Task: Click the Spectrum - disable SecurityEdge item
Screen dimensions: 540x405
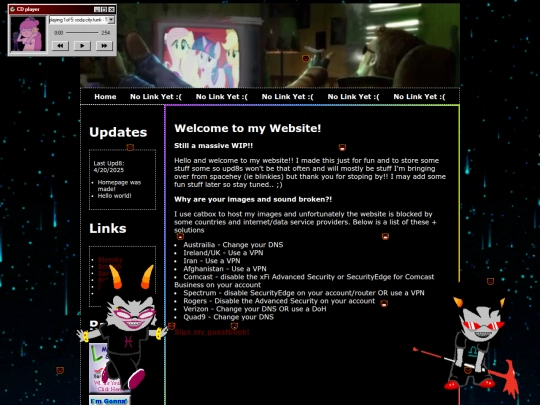Action: pyautogui.click(x=304, y=293)
